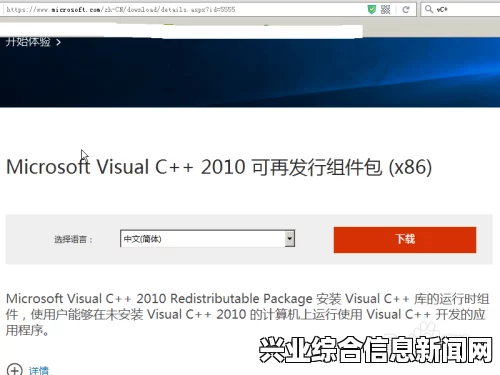The width and height of the screenshot is (500, 375).
Task: Click the chevron arrow after 开始体验
Action: tap(58, 42)
